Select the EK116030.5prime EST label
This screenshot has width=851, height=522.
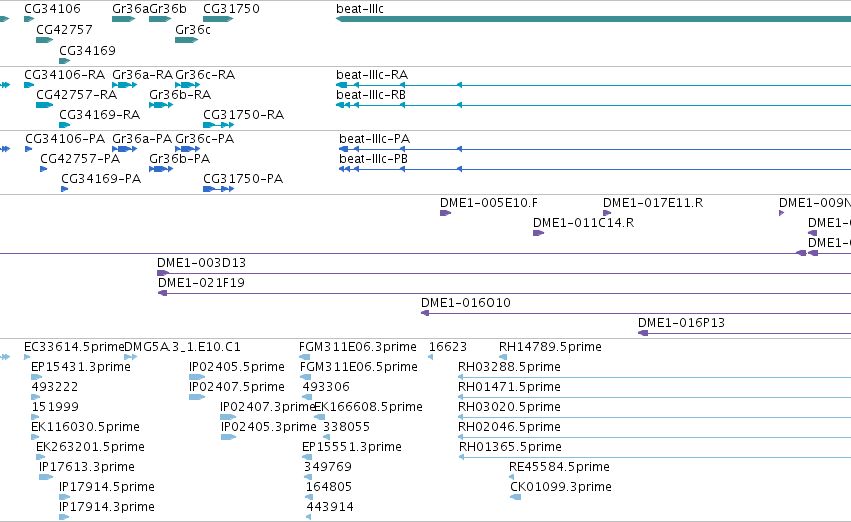point(85,427)
